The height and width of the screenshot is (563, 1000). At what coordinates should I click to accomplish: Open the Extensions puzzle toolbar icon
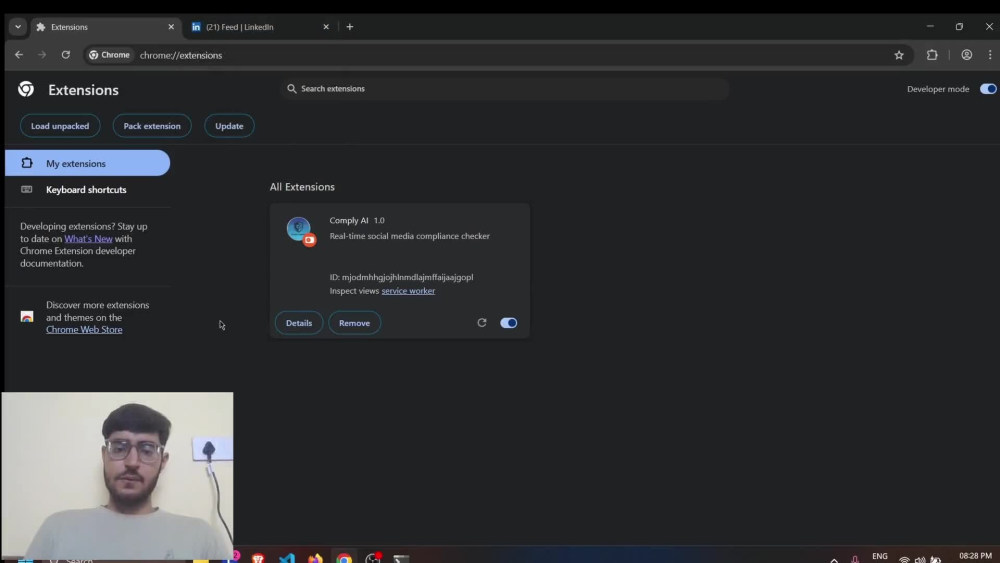(932, 55)
